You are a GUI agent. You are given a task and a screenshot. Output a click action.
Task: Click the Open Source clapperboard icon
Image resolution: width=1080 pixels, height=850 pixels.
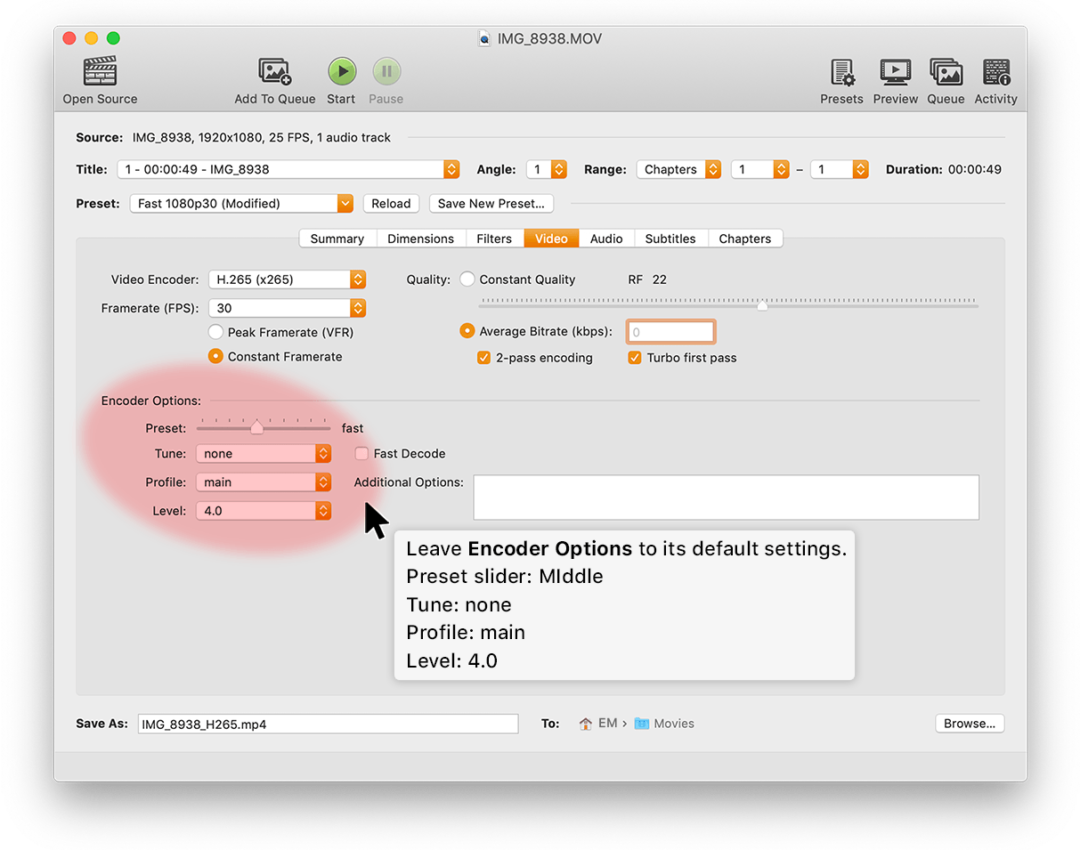click(100, 72)
